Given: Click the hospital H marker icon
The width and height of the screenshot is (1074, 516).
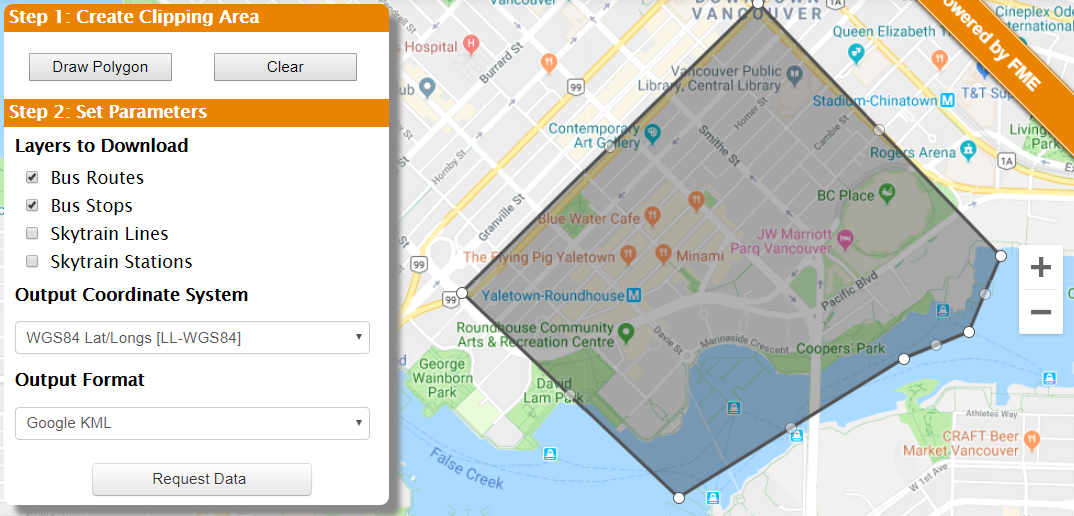Looking at the screenshot, I should pyautogui.click(x=470, y=45).
